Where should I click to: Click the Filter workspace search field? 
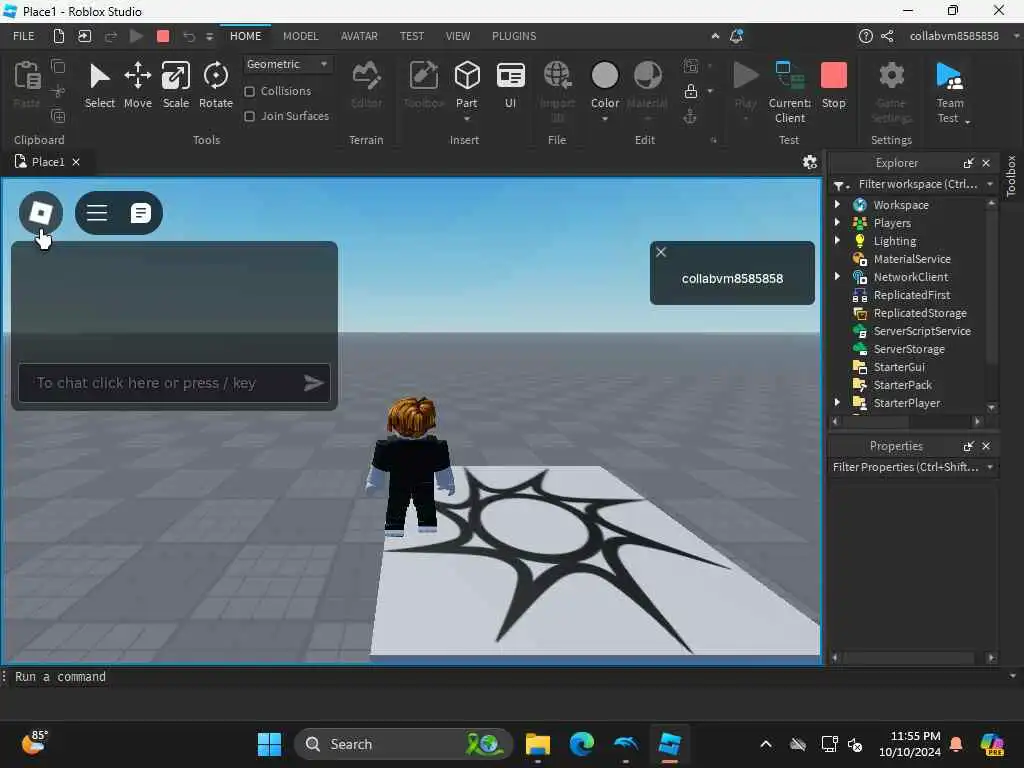(x=918, y=185)
